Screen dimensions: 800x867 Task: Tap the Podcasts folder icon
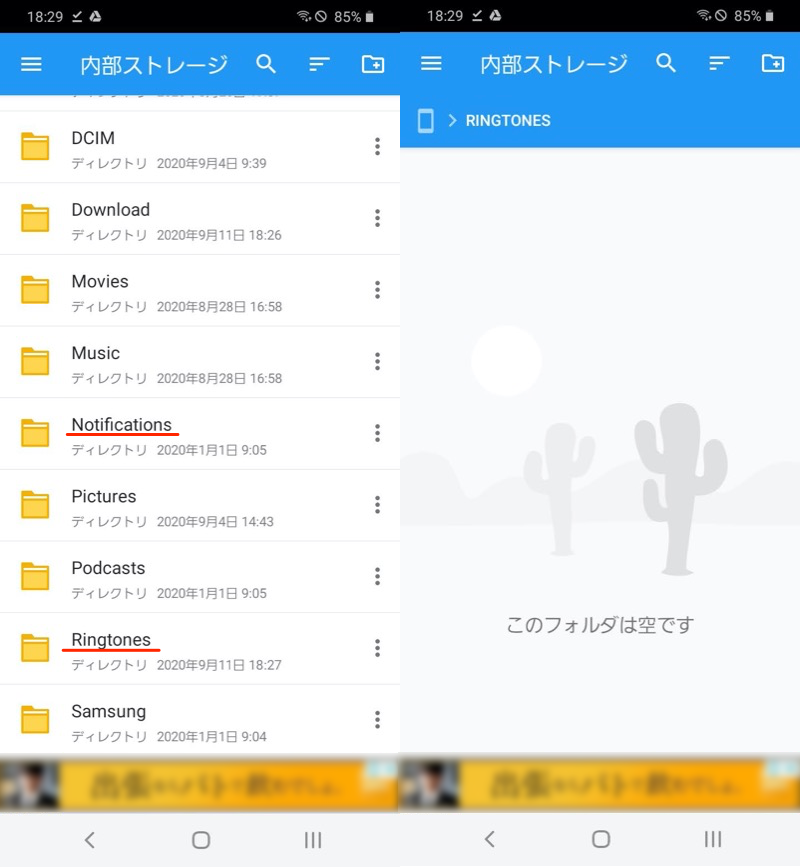[35, 577]
